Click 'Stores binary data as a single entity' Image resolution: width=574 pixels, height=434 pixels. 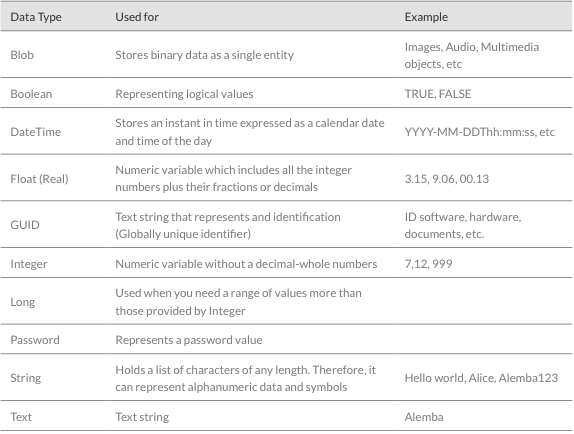[205, 55]
